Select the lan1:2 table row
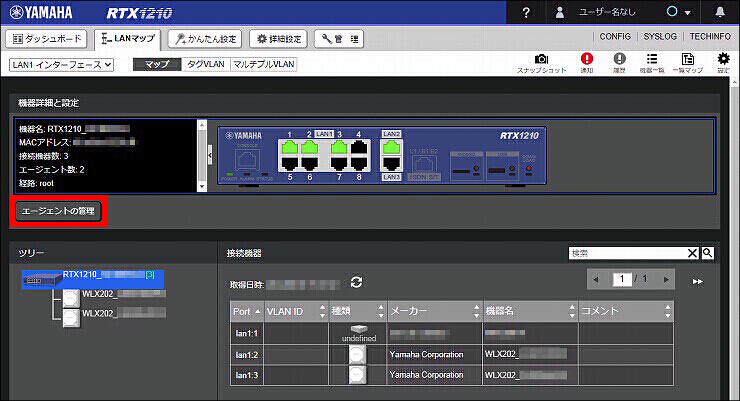The height and width of the screenshot is (401, 740). click(452, 354)
